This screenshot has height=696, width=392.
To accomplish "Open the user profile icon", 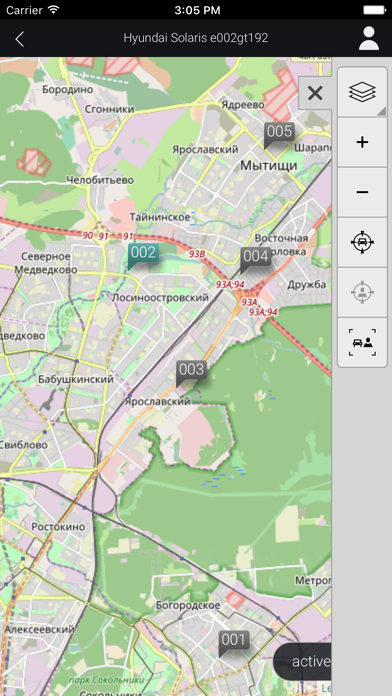I will point(369,38).
